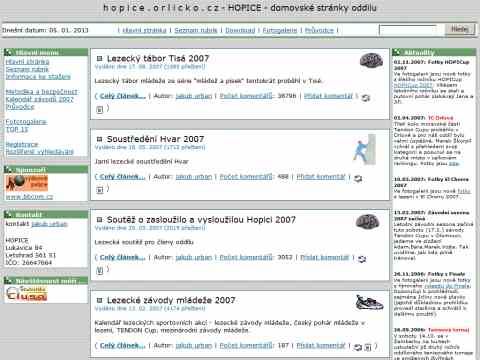Viewport: 480px width, 360px height.
Task: Click the helmet icon next to Soutěž o zasloužilo Hopici
Action: coord(367,222)
